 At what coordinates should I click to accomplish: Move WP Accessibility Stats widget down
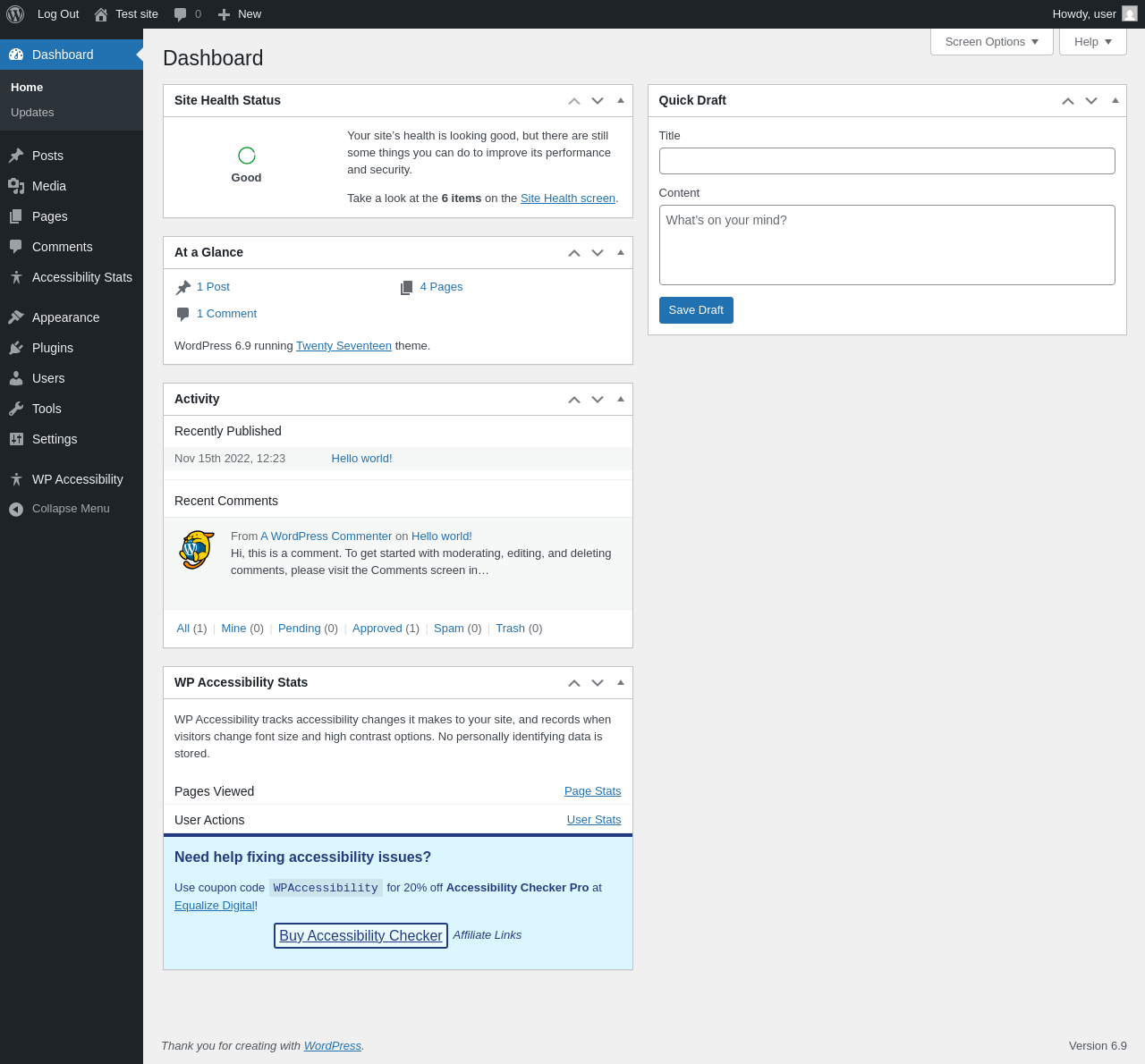click(598, 683)
